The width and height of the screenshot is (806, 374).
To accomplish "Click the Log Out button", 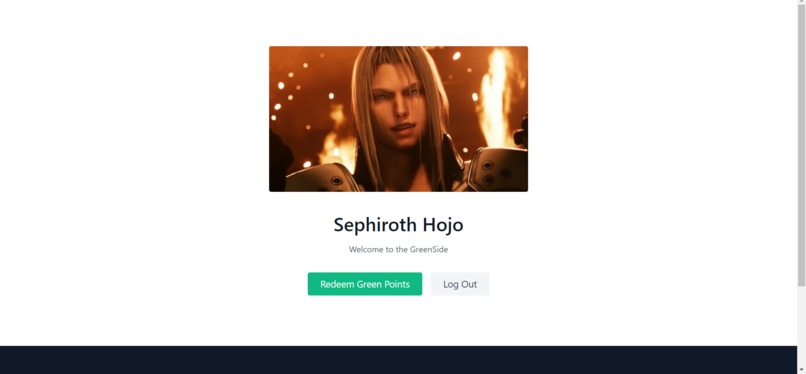I will coord(460,284).
